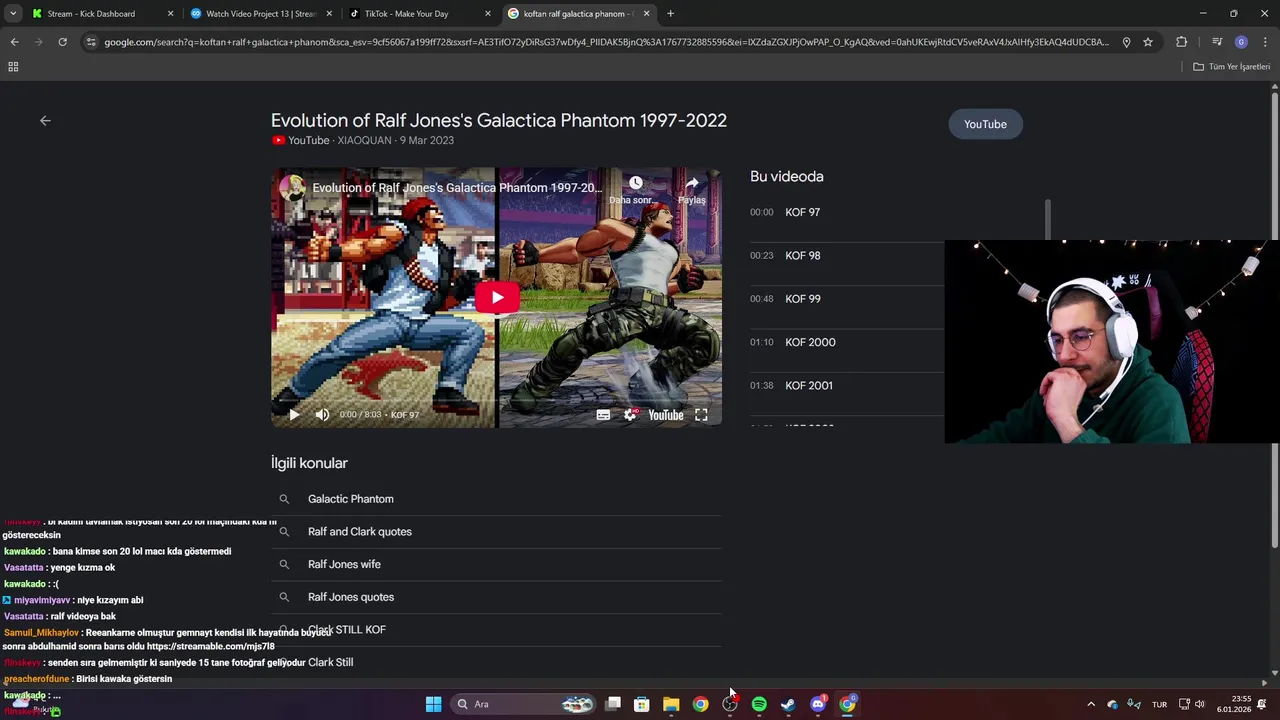Viewport: 1280px width, 720px height.
Task: Jump to KOF 2001 chapter
Action: [846, 385]
